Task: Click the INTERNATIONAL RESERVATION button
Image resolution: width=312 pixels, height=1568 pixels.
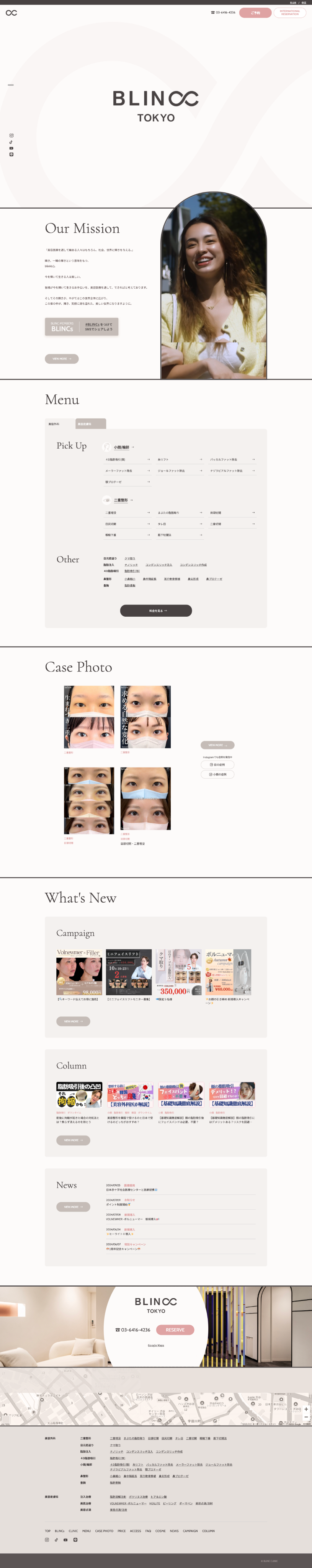Action: [289, 13]
